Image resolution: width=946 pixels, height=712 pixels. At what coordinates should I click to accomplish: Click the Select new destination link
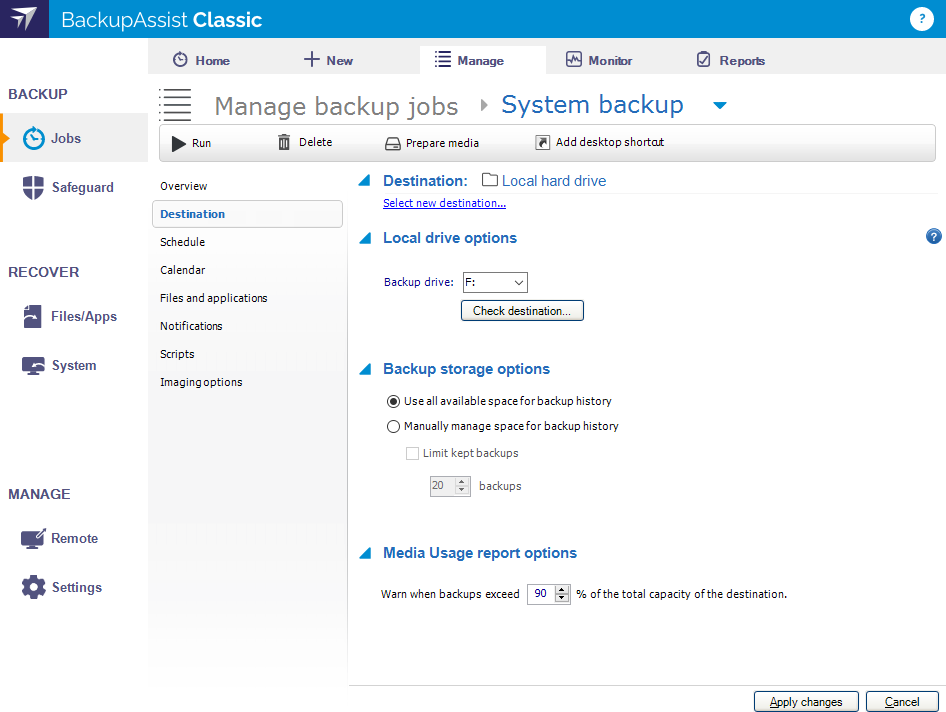[x=444, y=203]
